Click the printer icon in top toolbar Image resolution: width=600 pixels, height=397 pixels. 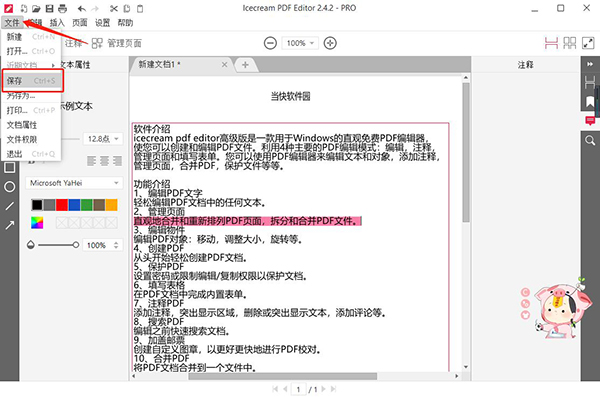pos(62,8)
